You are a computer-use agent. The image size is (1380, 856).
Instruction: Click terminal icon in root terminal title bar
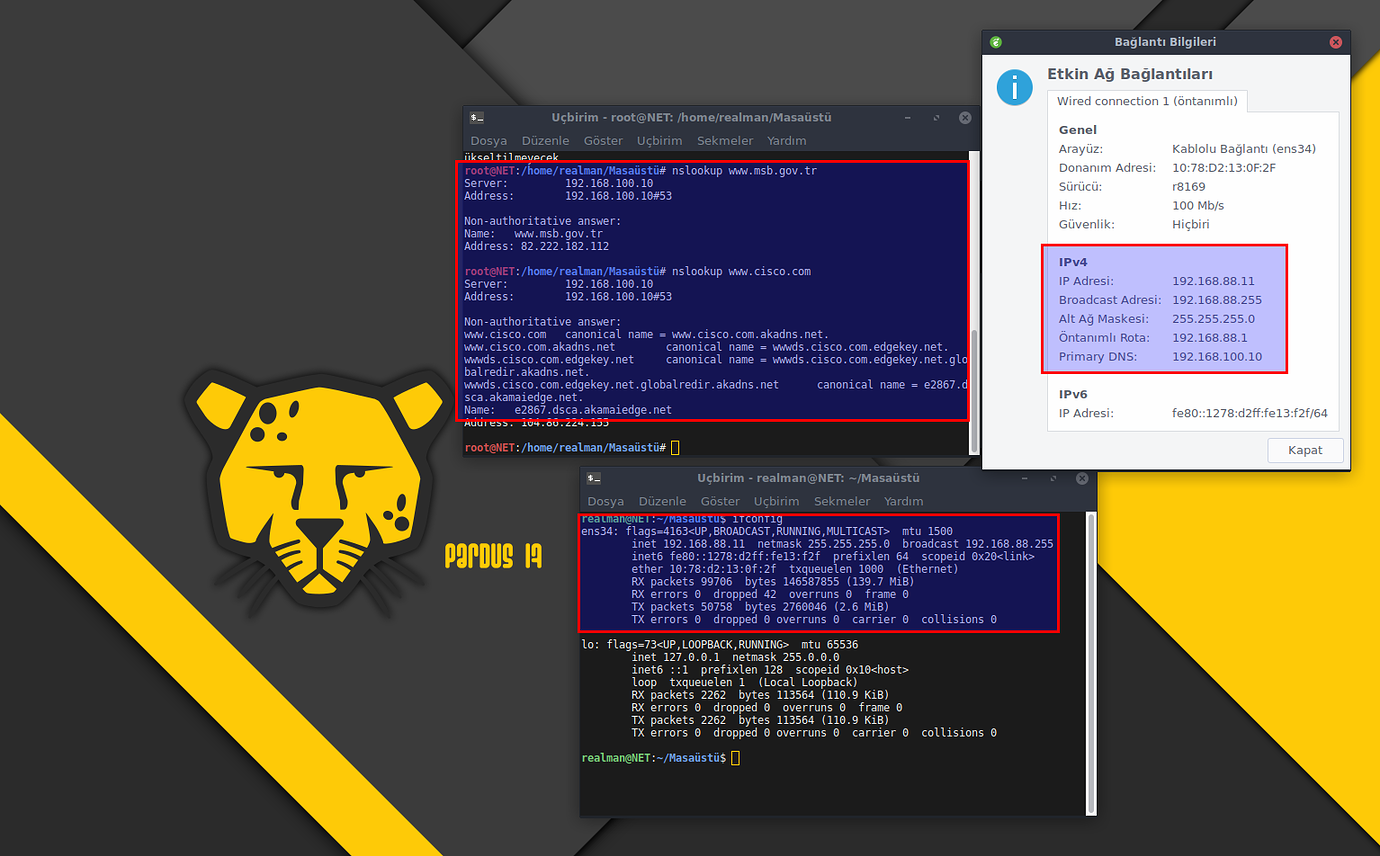pyautogui.click(x=477, y=118)
